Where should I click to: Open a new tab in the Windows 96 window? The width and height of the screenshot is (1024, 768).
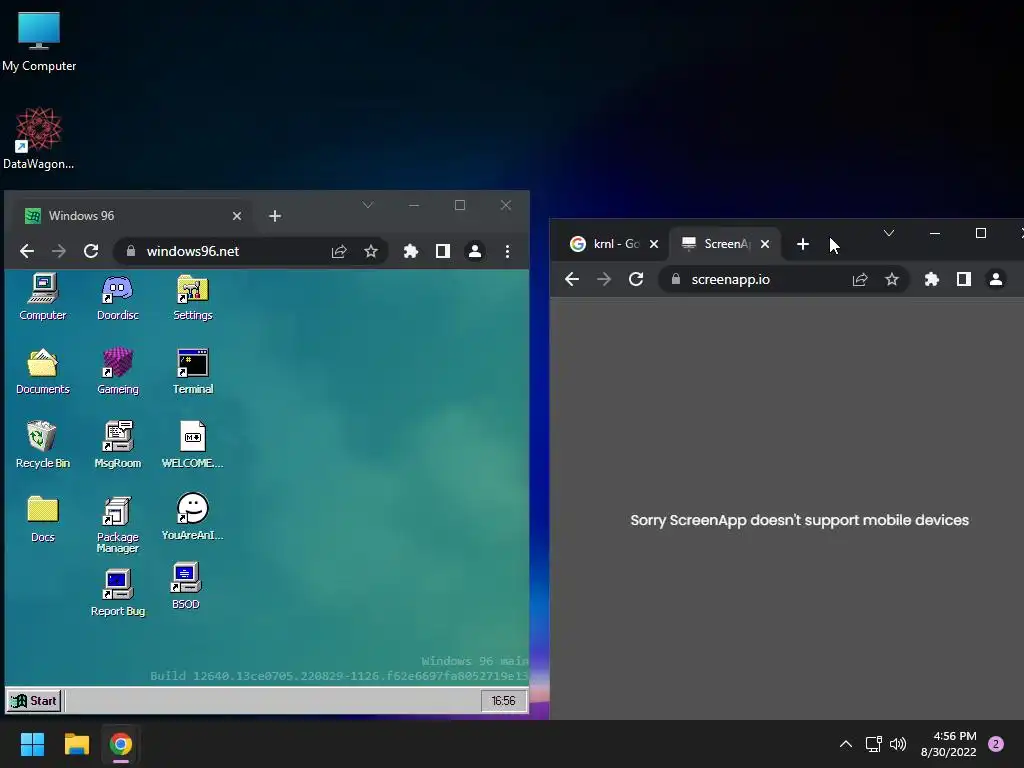coord(275,216)
